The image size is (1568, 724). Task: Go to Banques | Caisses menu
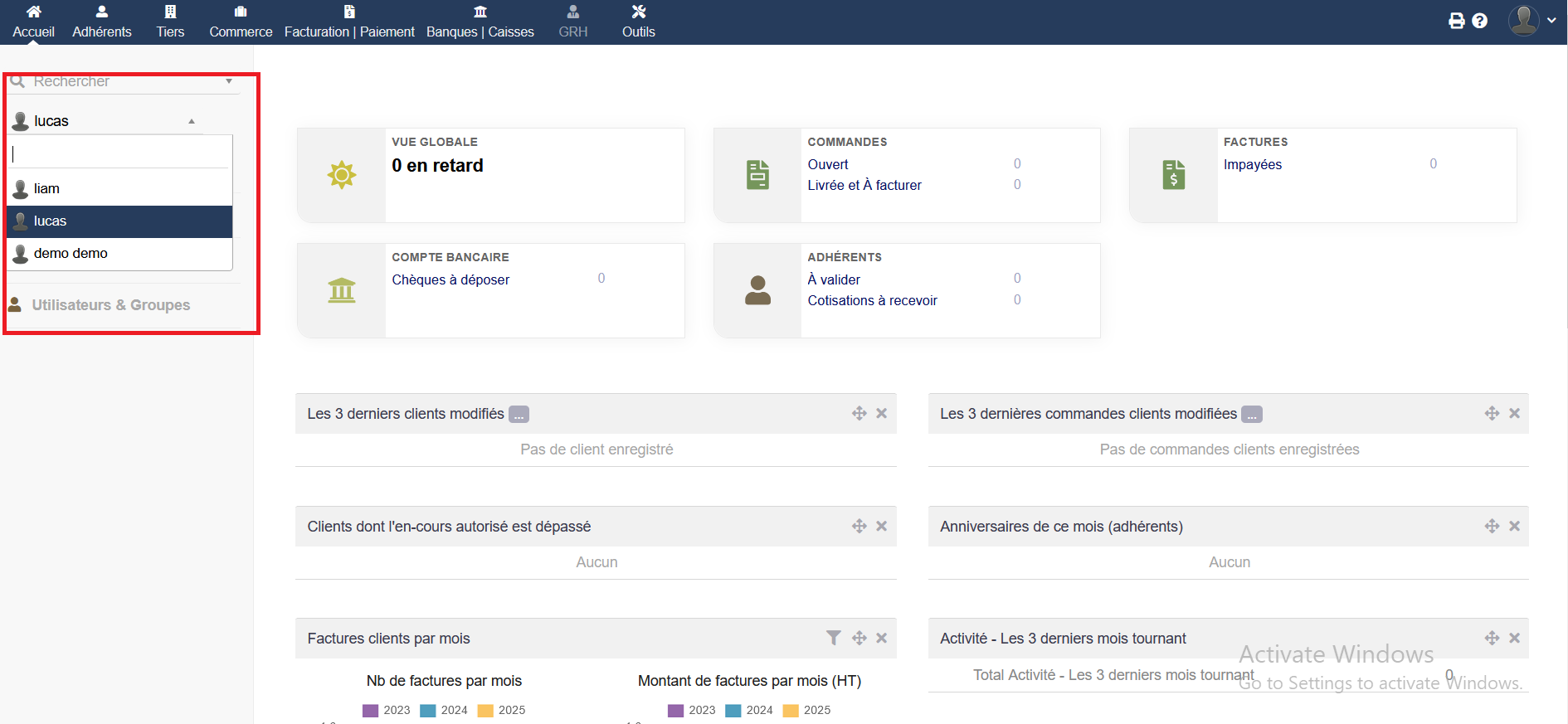click(x=480, y=22)
